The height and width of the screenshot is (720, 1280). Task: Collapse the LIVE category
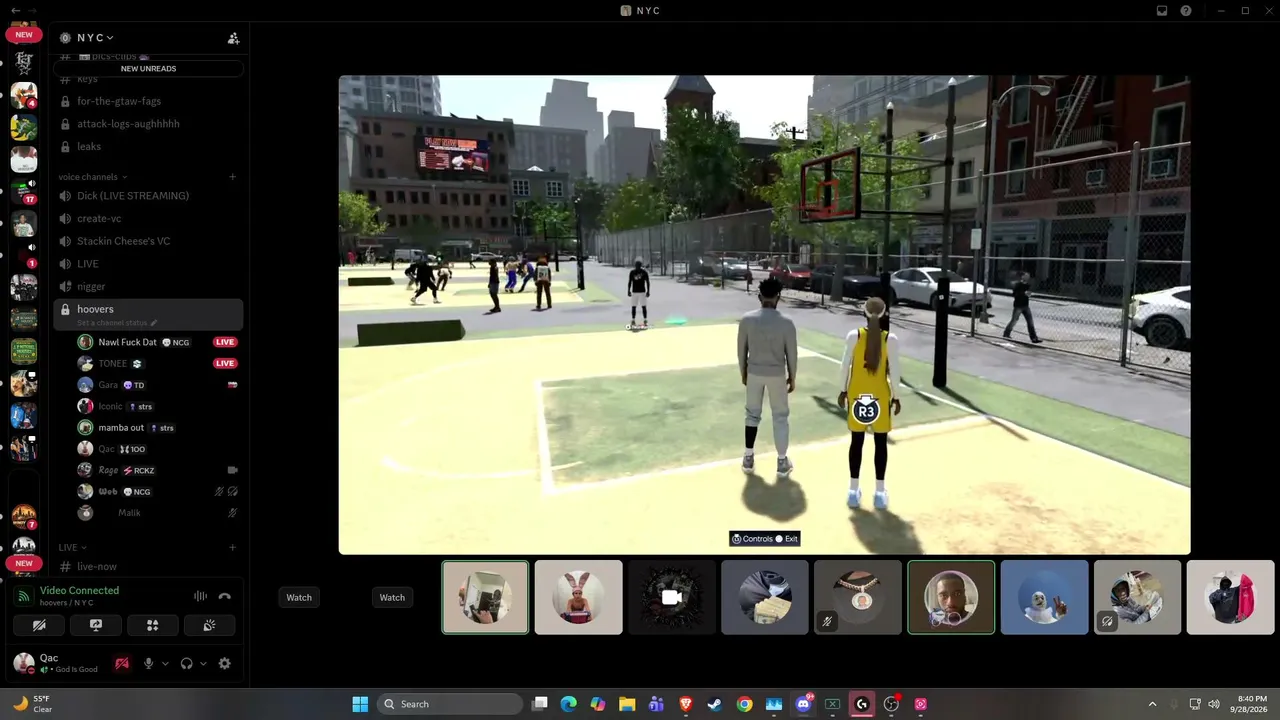point(72,548)
